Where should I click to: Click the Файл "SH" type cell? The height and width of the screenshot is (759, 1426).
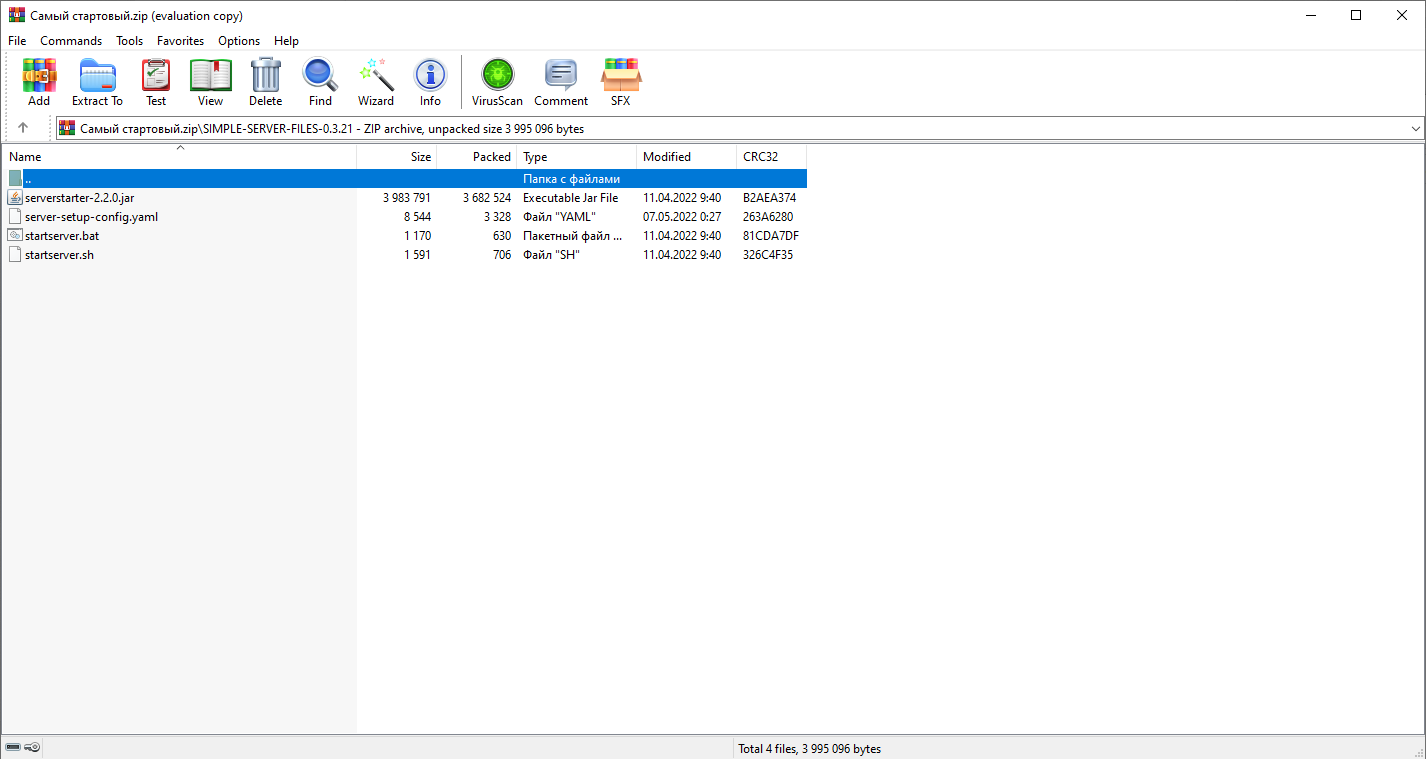[551, 255]
